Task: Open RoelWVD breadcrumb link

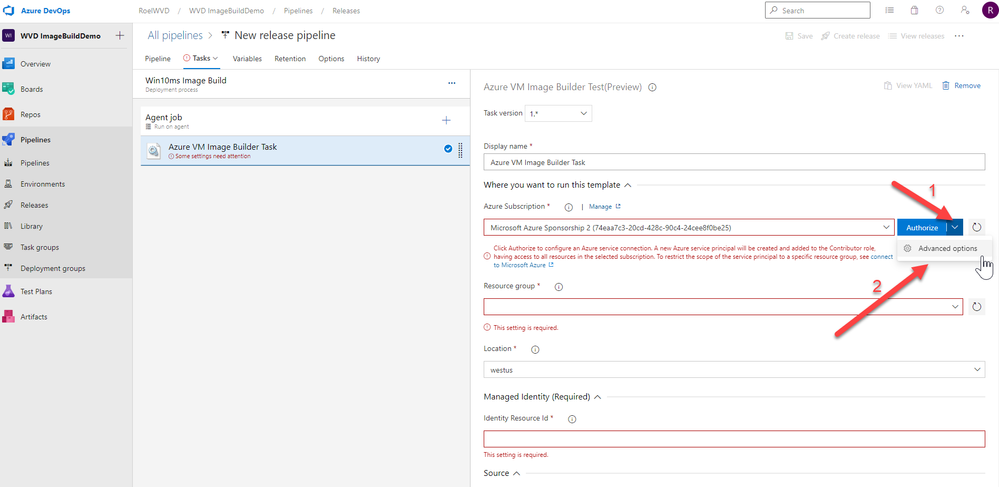Action: (x=152, y=11)
